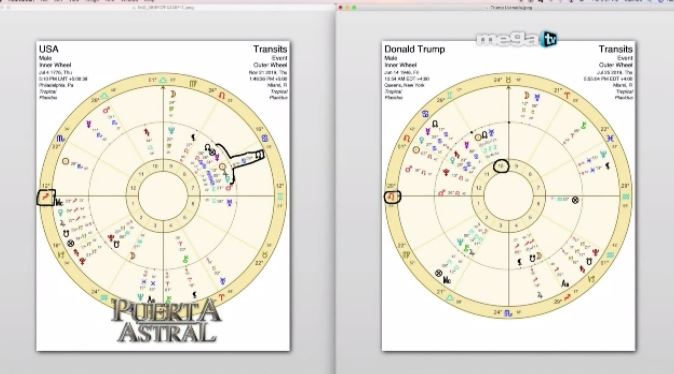Click the USA chart title
674x374 pixels.
pos(49,49)
